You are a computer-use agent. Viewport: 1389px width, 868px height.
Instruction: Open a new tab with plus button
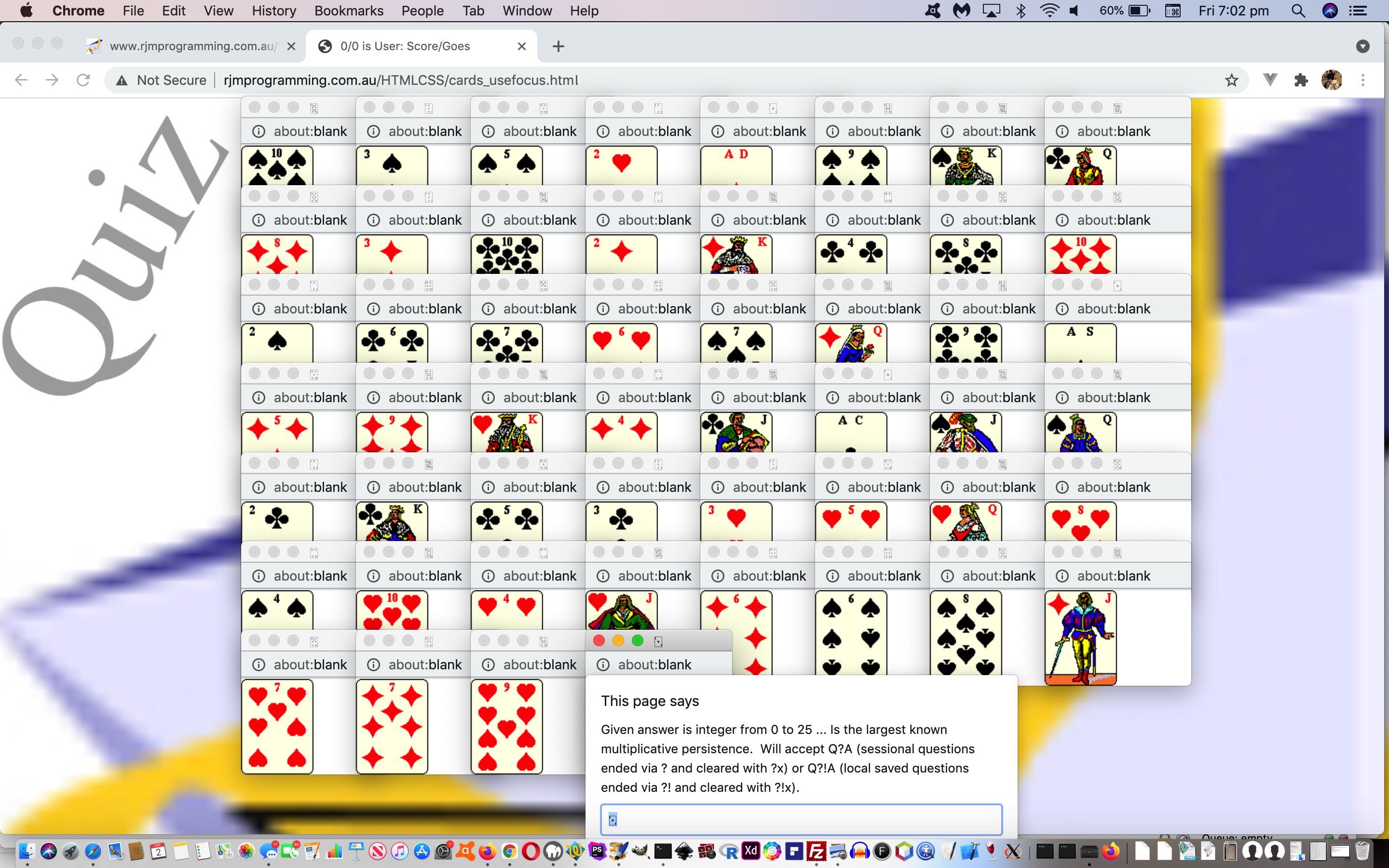point(558,46)
